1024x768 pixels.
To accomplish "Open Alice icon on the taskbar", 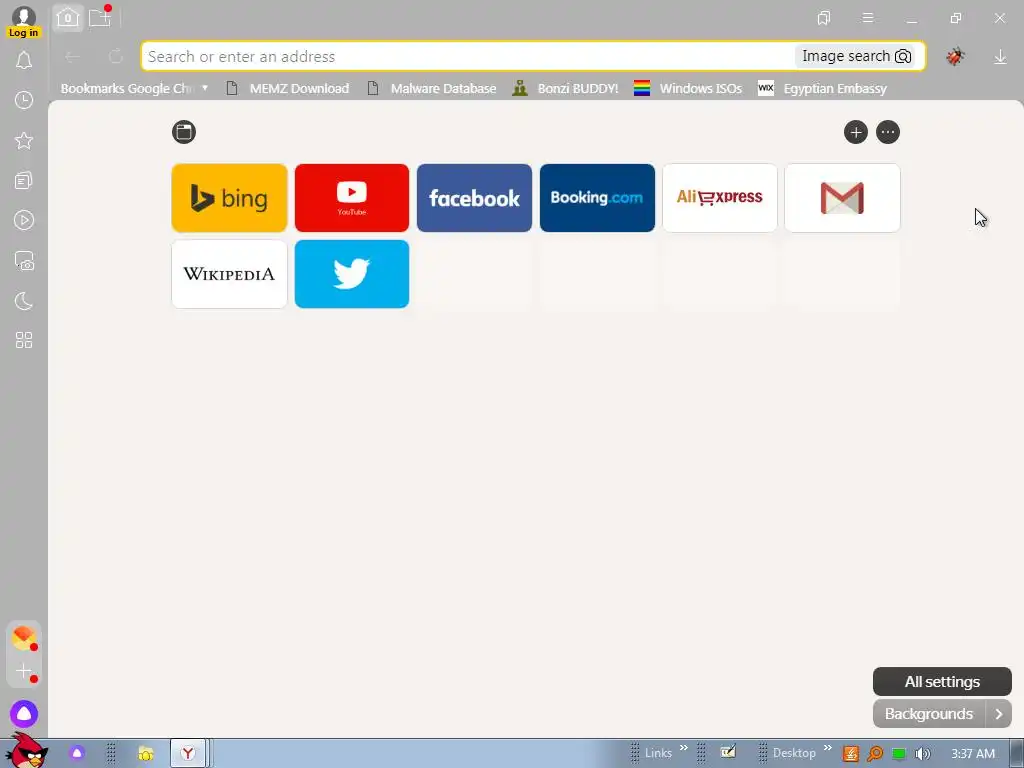I will (77, 754).
